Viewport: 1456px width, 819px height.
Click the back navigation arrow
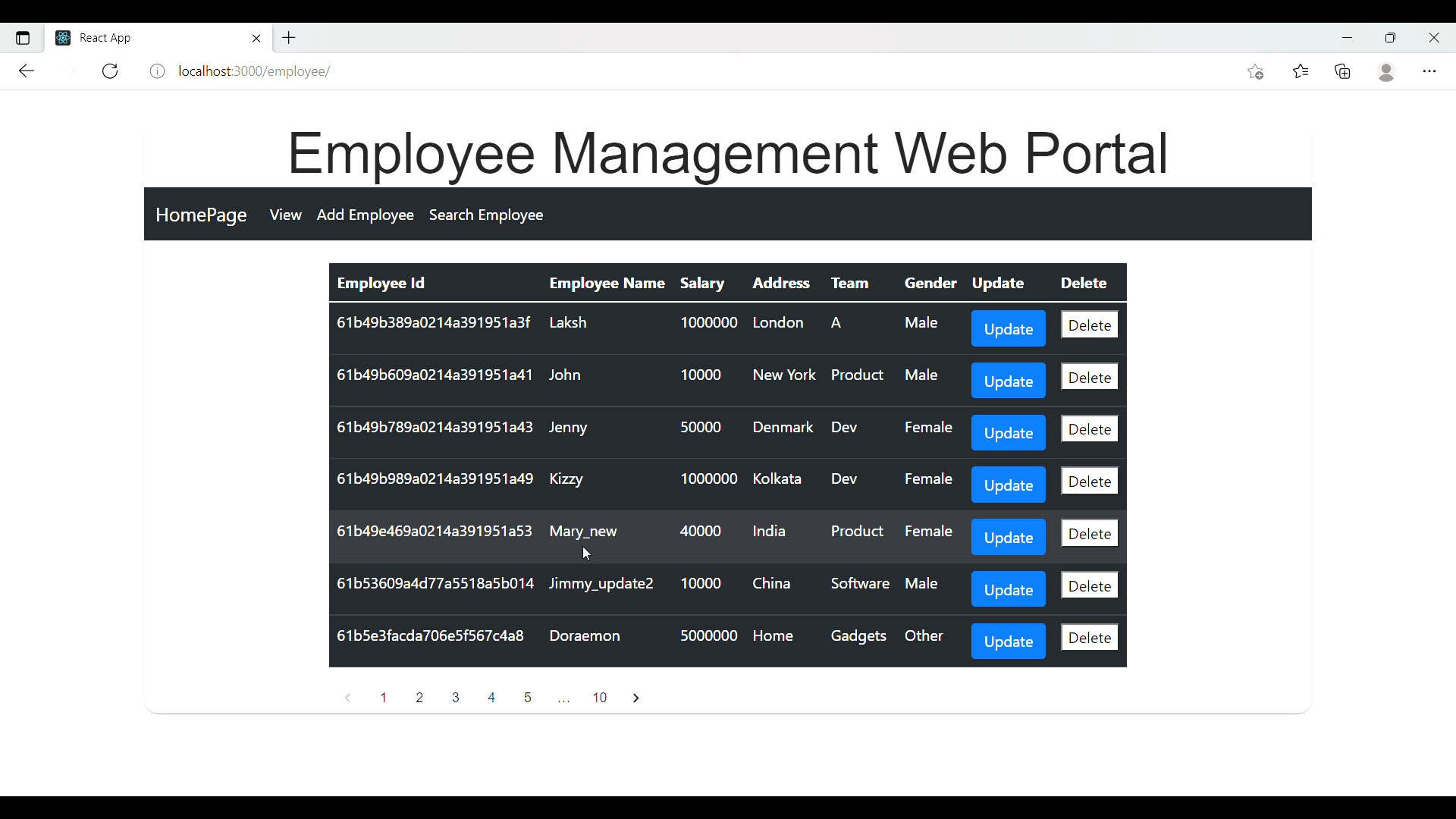[x=27, y=71]
